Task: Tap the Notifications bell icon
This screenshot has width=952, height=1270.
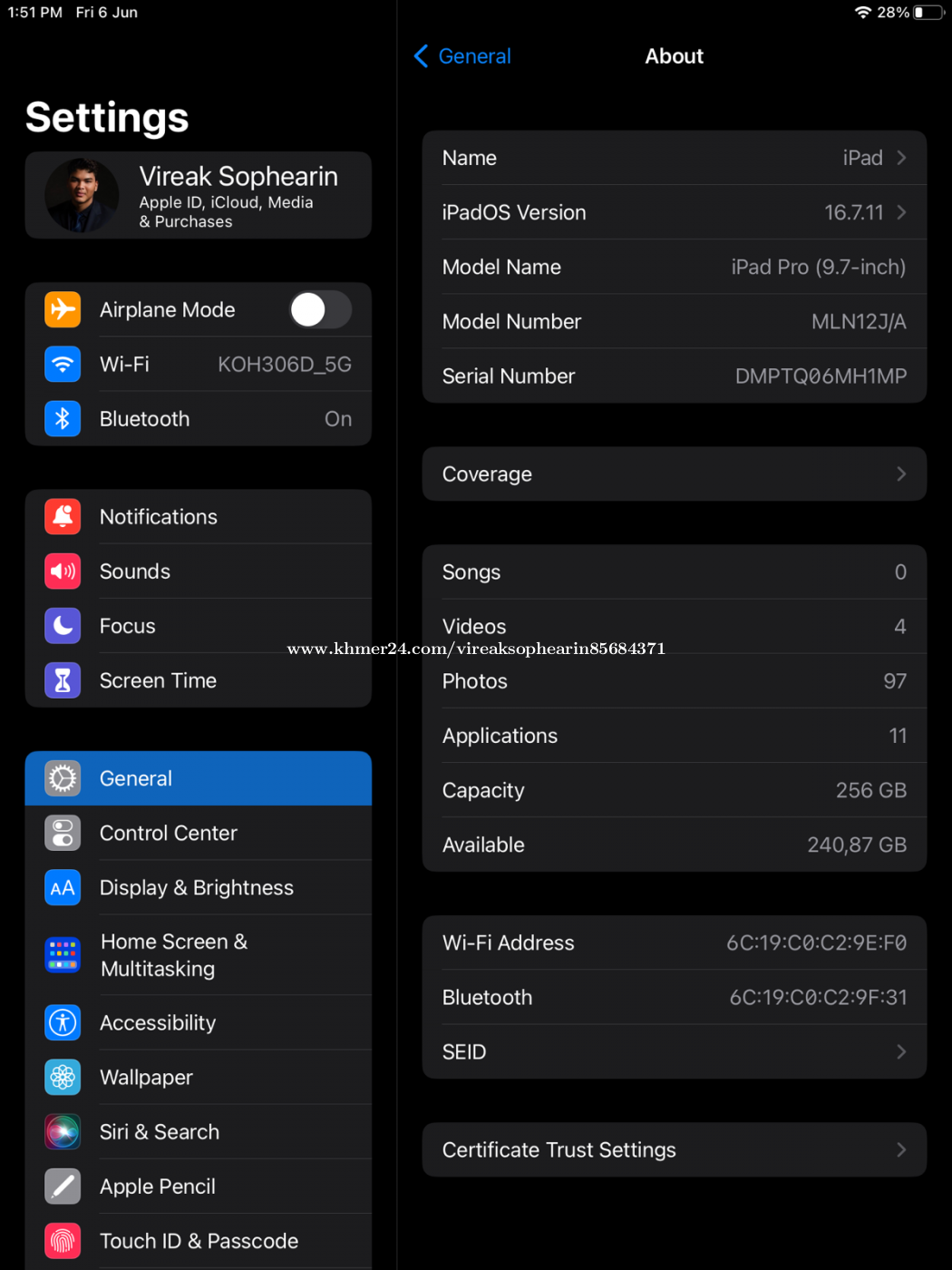Action: click(x=63, y=516)
